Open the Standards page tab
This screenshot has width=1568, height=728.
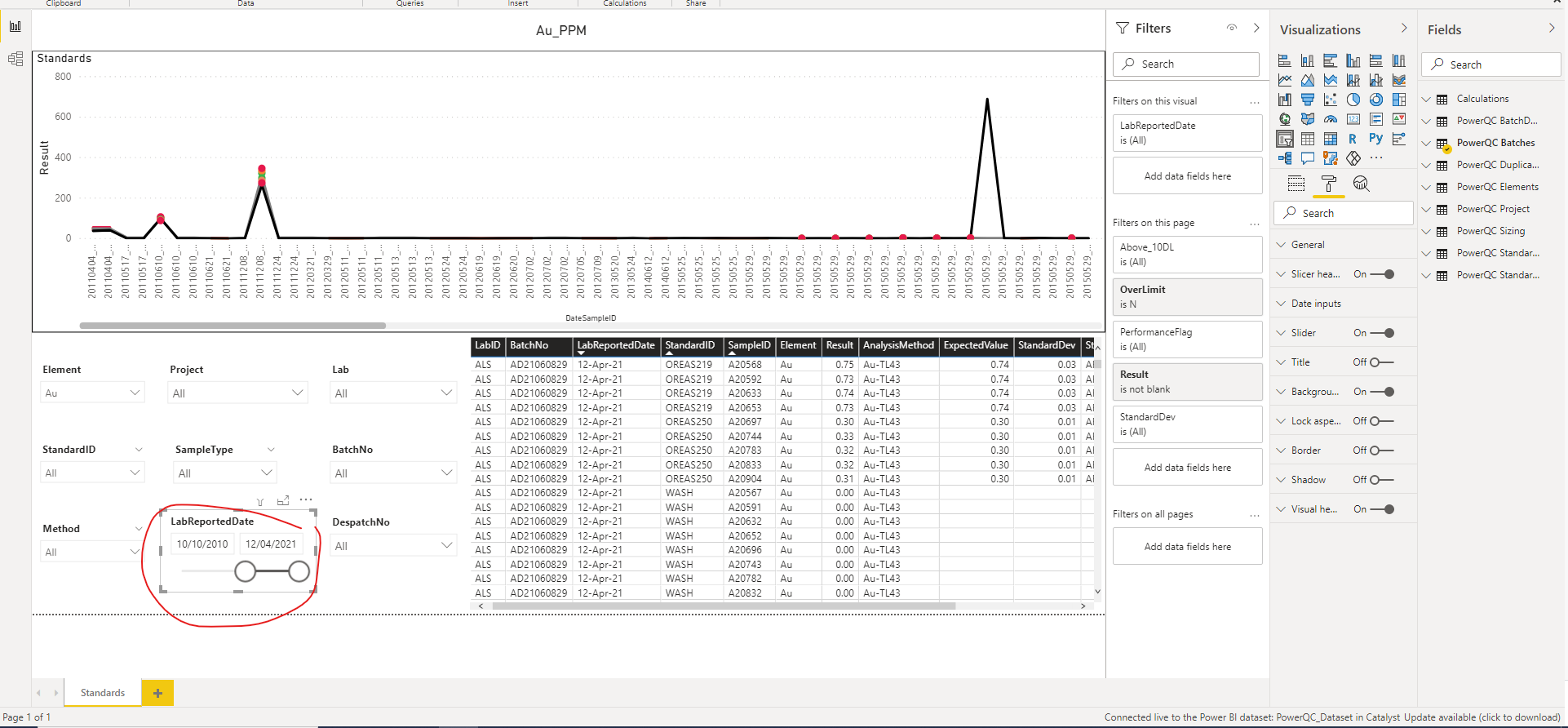pyautogui.click(x=103, y=693)
